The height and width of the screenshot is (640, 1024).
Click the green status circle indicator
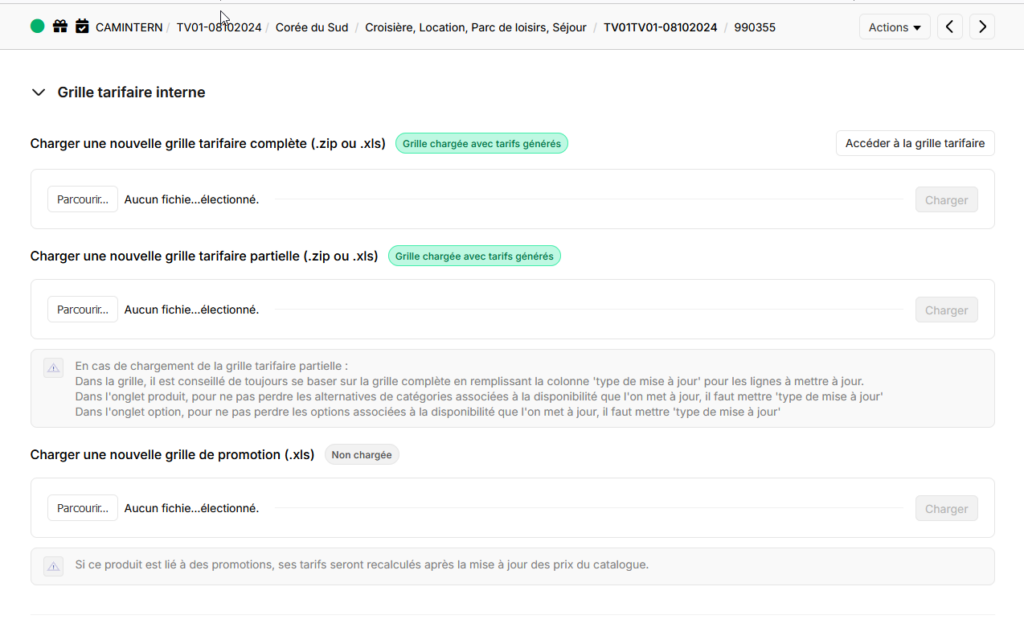point(38,27)
